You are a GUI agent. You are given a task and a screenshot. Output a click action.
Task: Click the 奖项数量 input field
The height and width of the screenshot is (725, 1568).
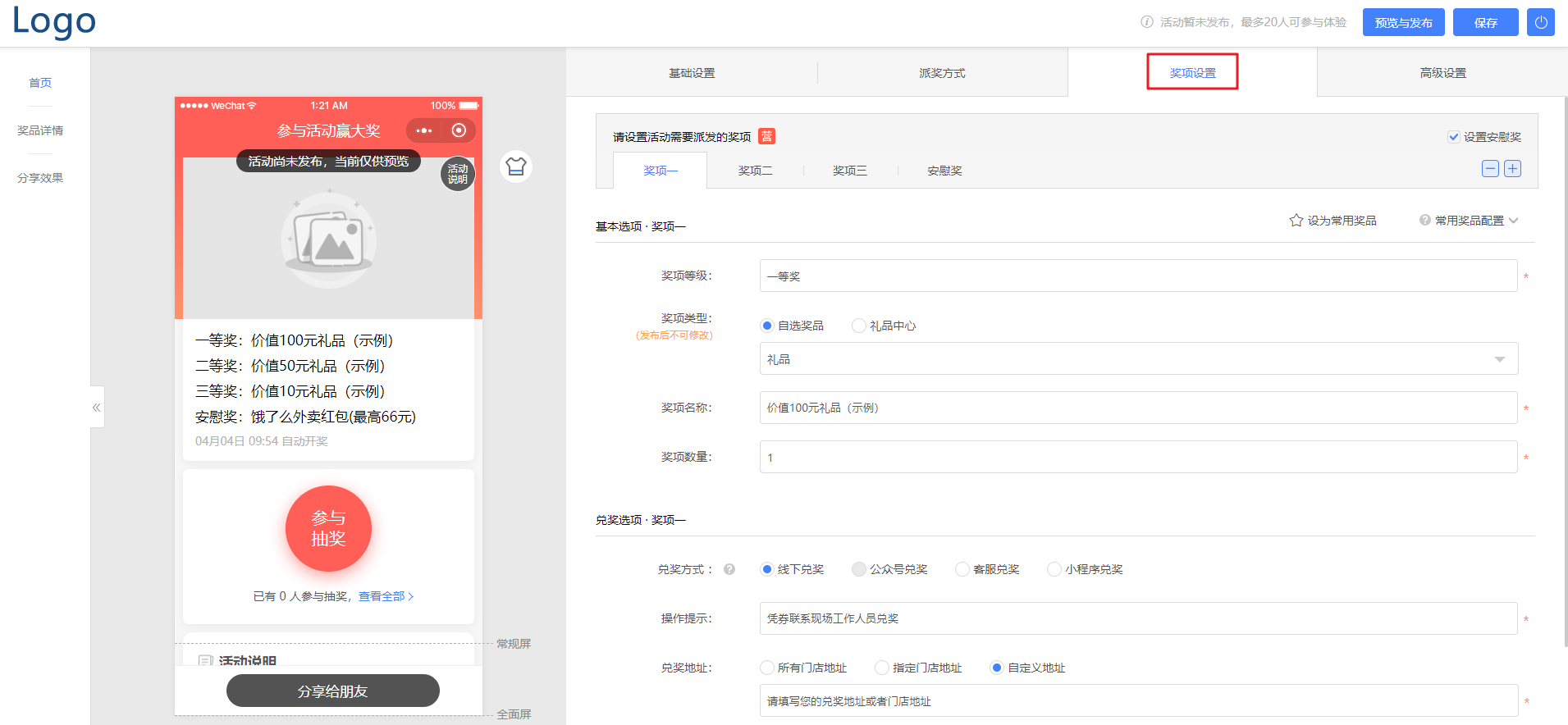(x=1139, y=457)
